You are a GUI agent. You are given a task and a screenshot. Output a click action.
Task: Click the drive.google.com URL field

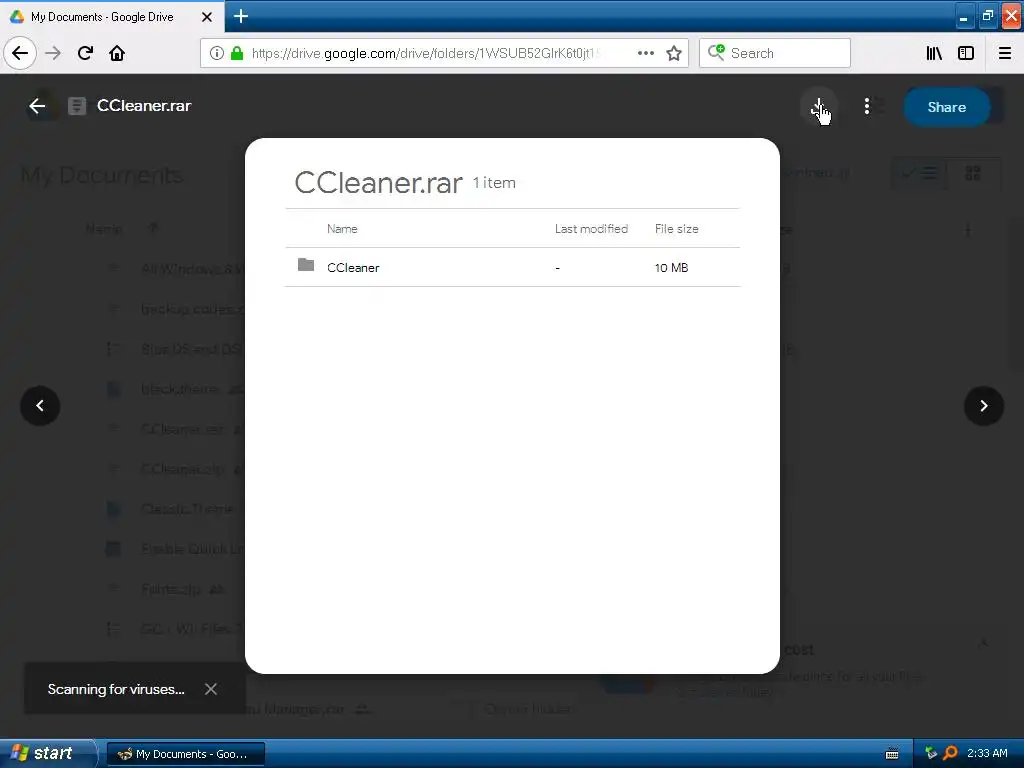pyautogui.click(x=426, y=53)
